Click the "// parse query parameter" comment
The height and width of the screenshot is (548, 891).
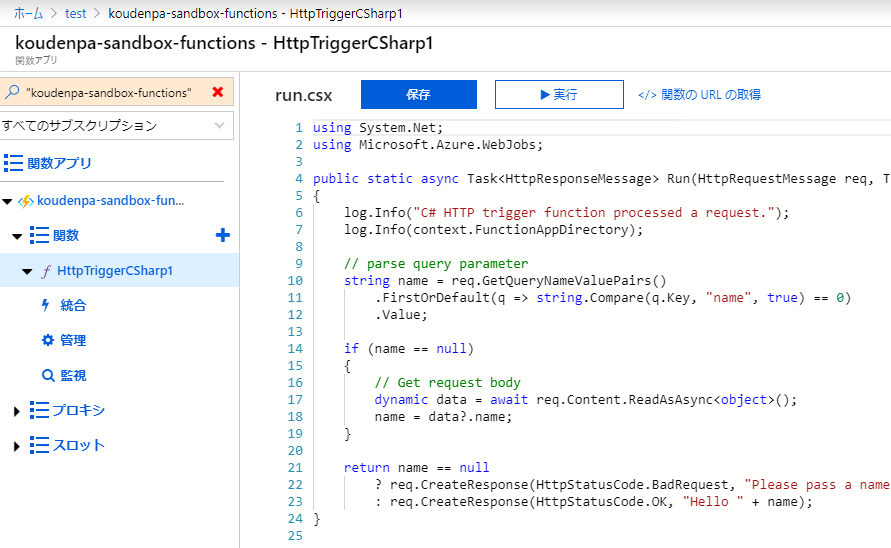coord(436,263)
